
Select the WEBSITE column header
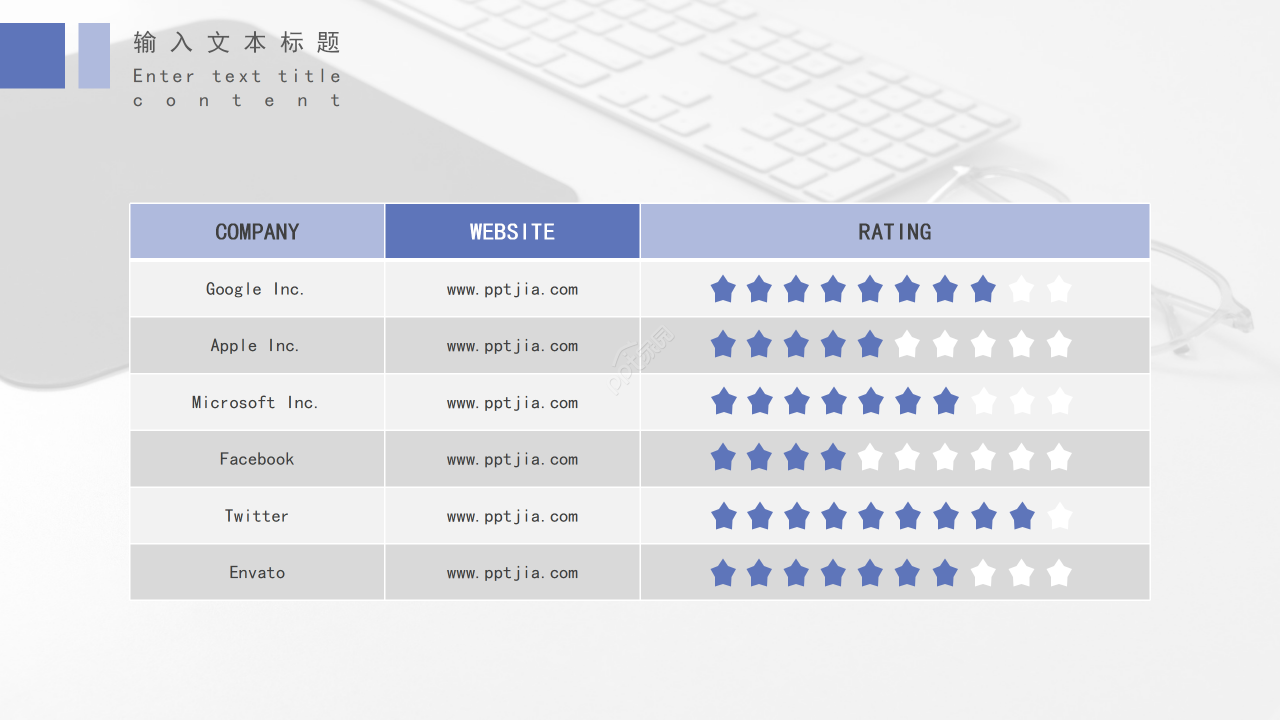(512, 232)
